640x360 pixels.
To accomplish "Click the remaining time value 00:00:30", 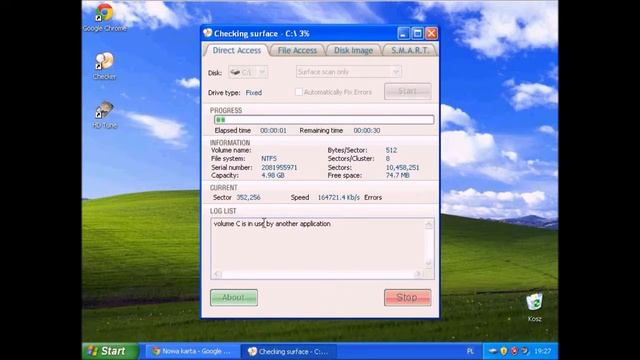I will 367,131.
